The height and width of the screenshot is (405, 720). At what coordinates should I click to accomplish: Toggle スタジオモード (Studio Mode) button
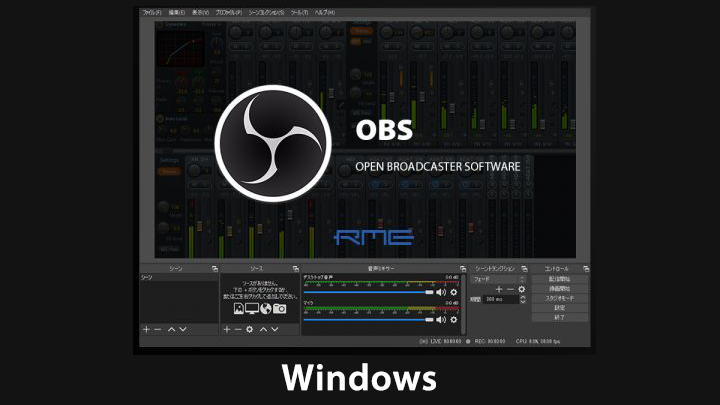click(560, 298)
